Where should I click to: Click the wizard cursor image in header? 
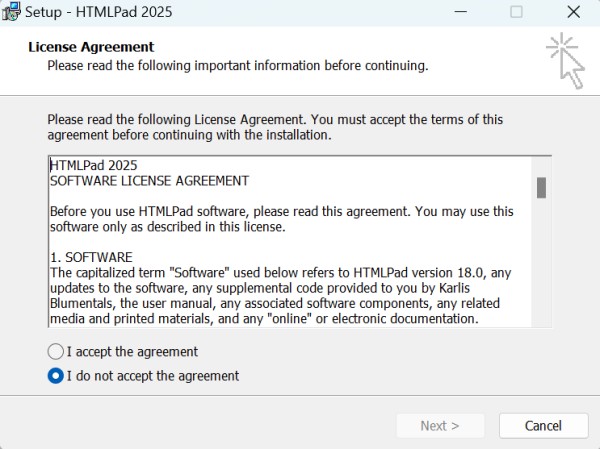565,60
